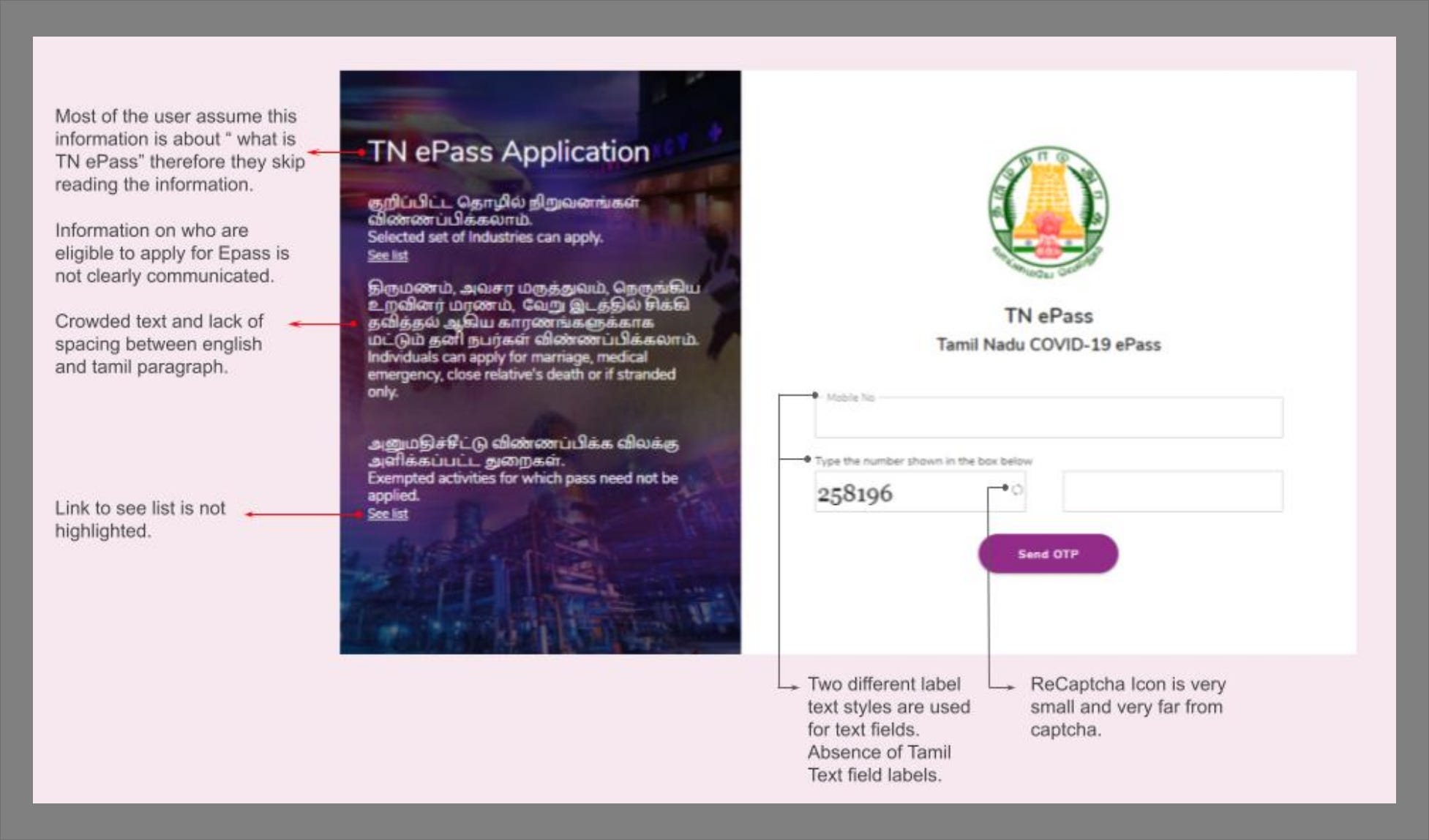Click the captcha number 258196 image
The image size is (1429, 840).
click(856, 493)
